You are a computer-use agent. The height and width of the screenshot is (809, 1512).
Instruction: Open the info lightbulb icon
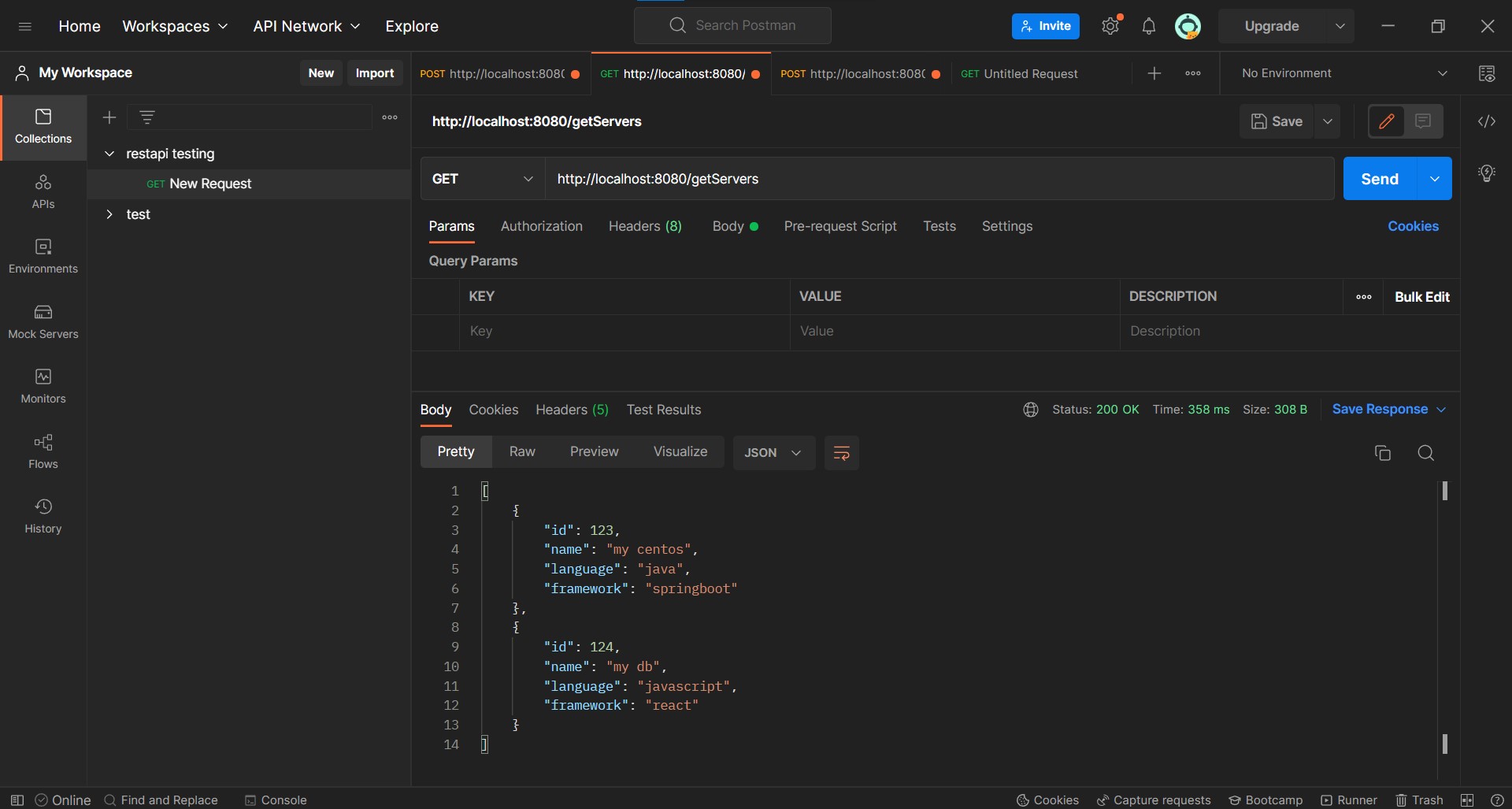[1487, 173]
